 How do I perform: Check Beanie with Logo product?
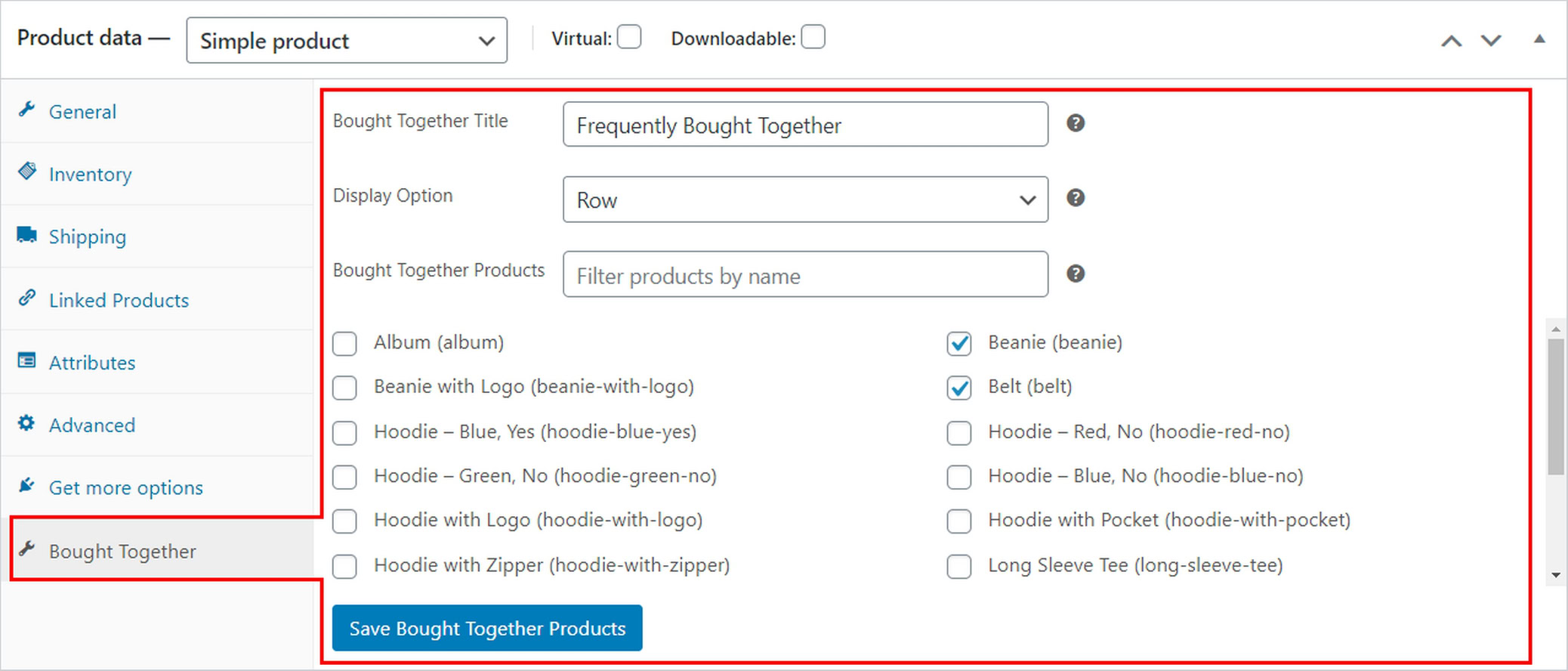pos(344,388)
